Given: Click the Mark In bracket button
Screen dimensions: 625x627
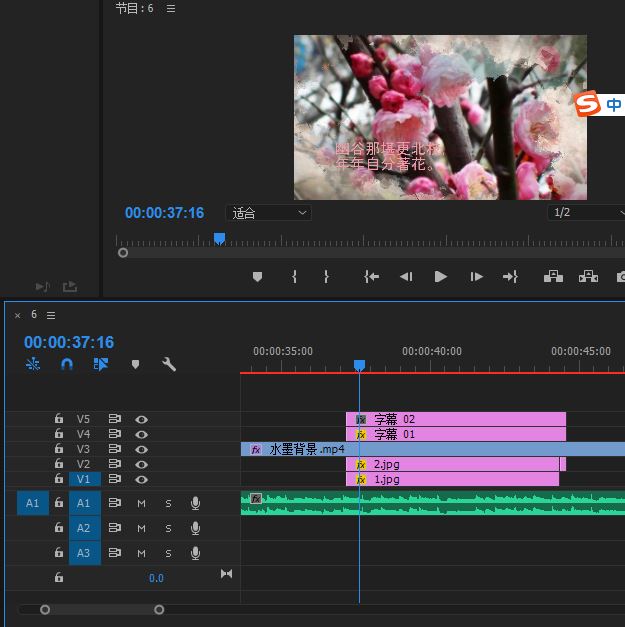Looking at the screenshot, I should coord(294,277).
